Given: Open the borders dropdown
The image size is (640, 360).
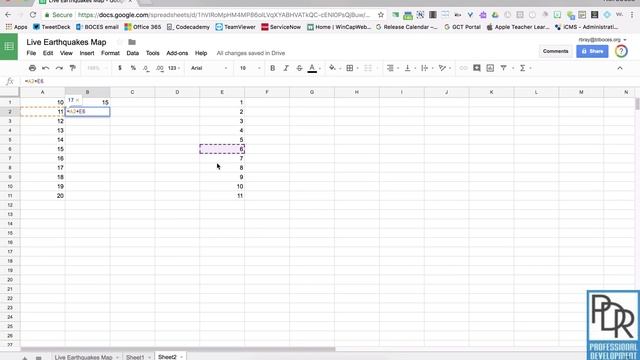Looking at the screenshot, I should coord(351,68).
